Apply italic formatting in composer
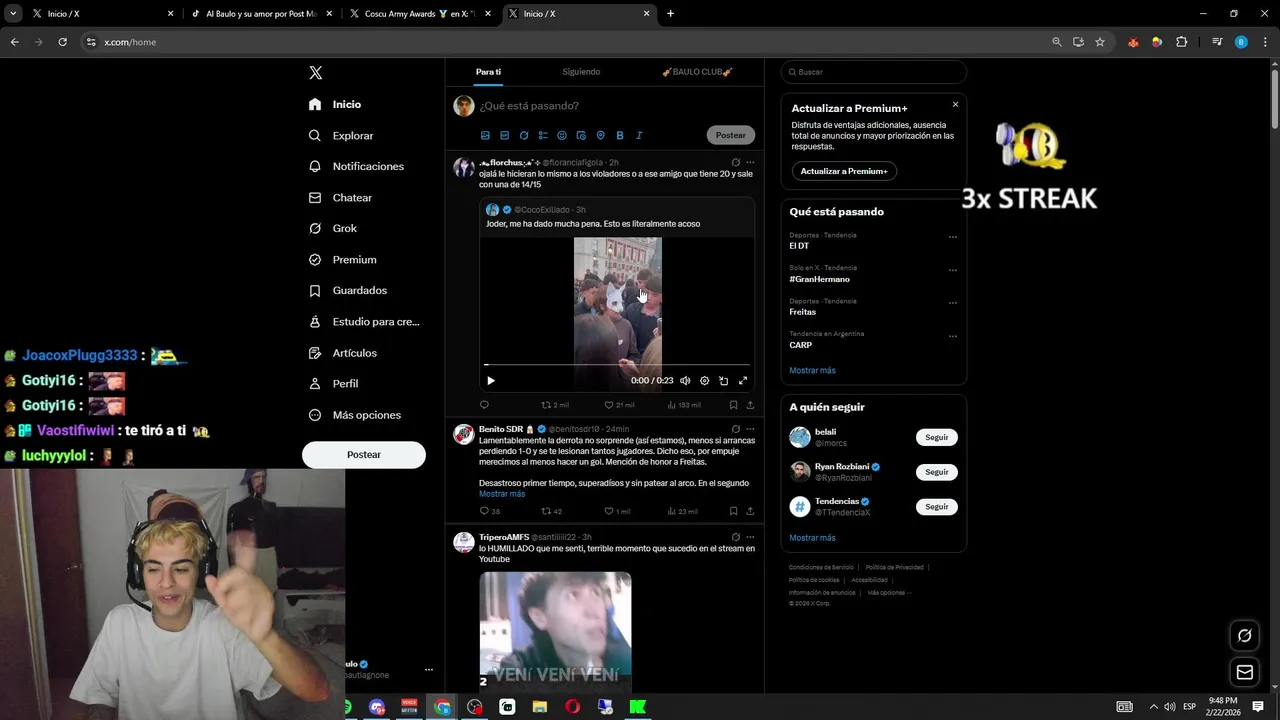1280x720 pixels. tap(639, 135)
